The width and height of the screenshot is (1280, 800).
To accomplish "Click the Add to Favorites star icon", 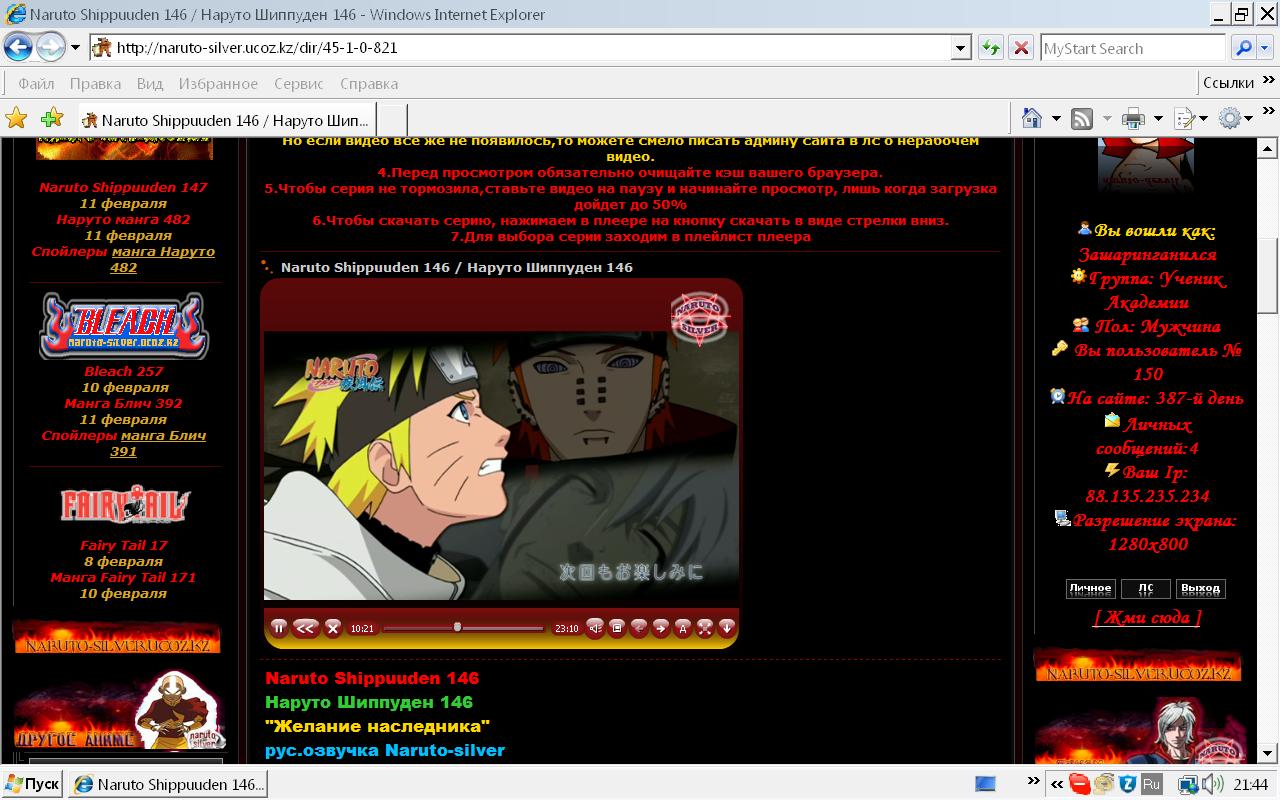I will [51, 119].
